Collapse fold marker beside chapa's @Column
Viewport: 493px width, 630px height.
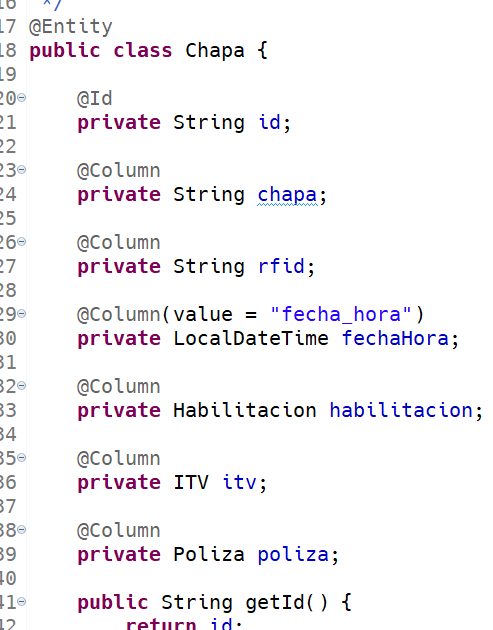click(22, 170)
